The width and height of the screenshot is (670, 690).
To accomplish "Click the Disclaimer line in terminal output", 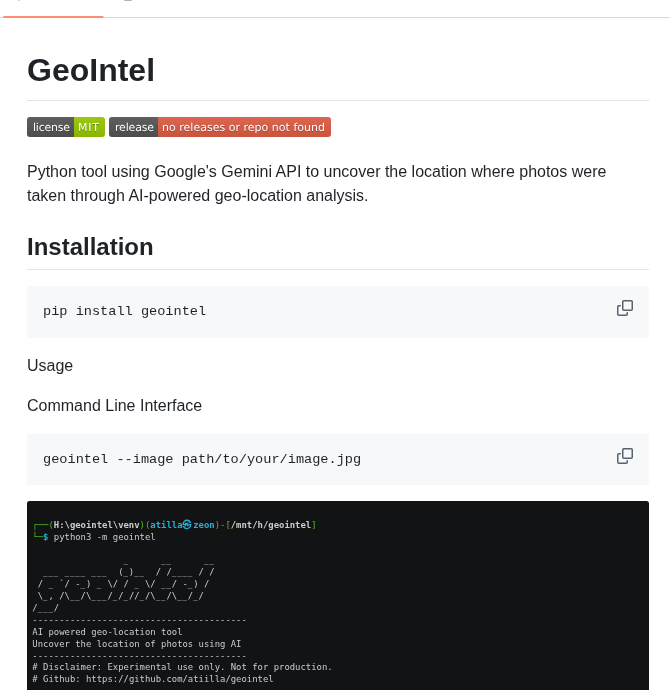I will point(182,667).
